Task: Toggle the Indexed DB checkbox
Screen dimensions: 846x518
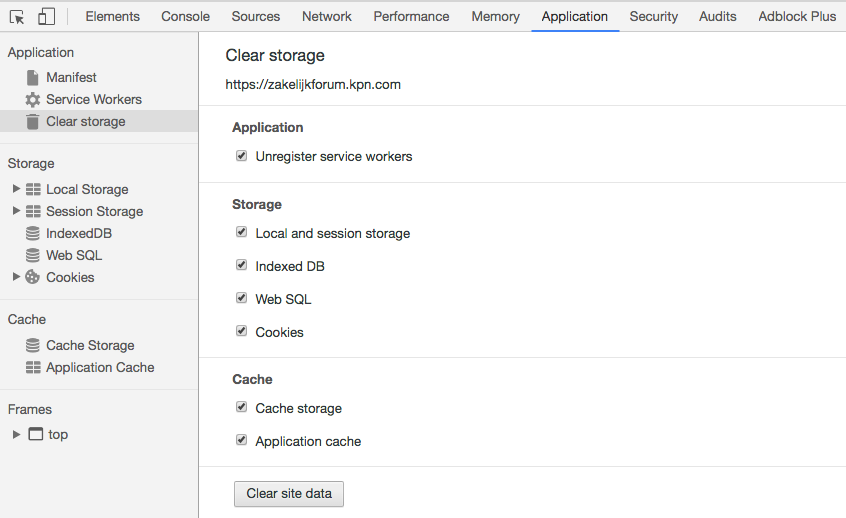Action: tap(241, 266)
